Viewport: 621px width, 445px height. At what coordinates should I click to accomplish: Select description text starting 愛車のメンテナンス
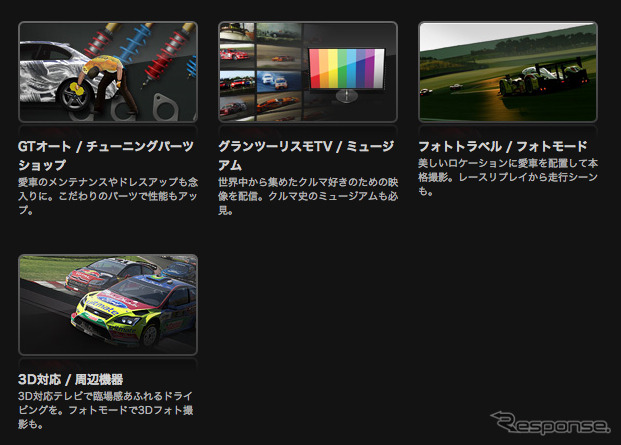point(108,196)
